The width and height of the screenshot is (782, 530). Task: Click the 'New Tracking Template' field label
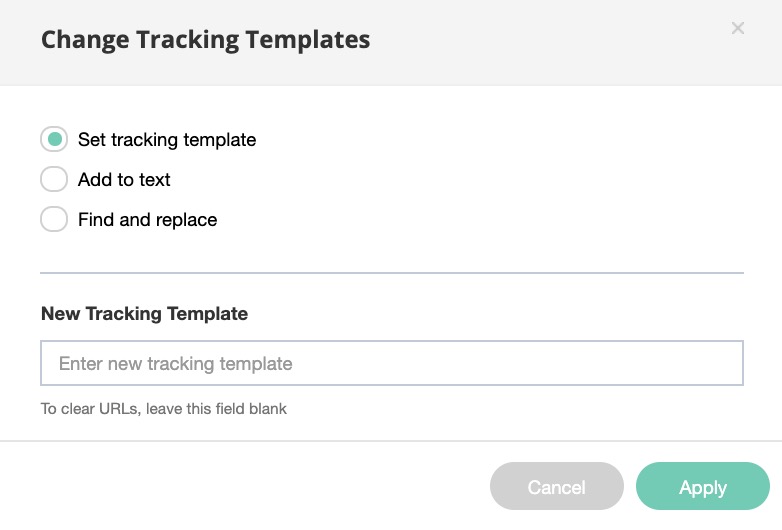pos(144,314)
